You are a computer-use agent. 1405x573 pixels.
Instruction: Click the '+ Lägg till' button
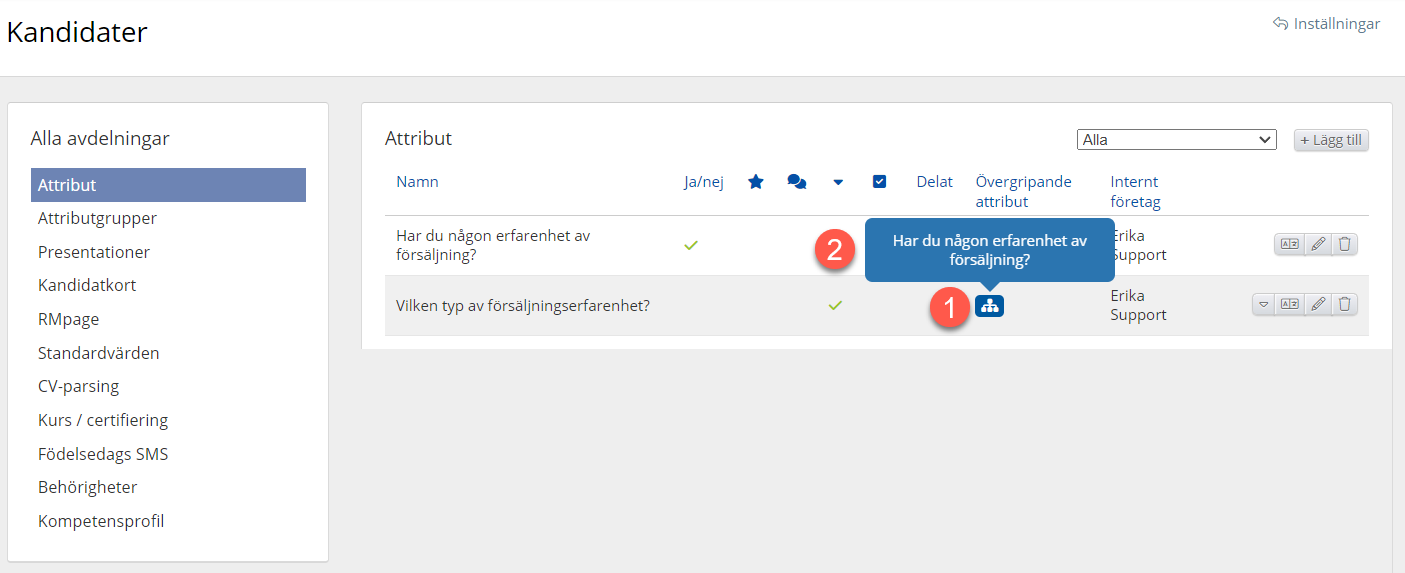[1331, 140]
